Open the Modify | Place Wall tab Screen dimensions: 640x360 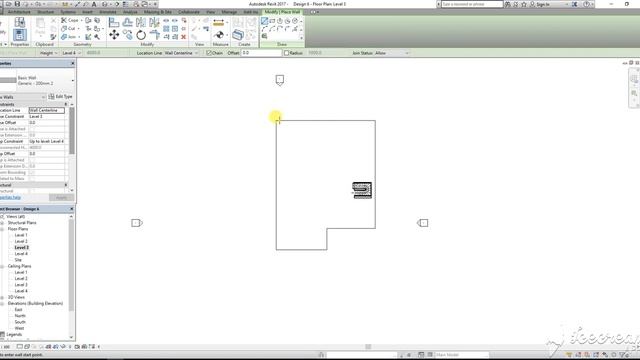(282, 12)
